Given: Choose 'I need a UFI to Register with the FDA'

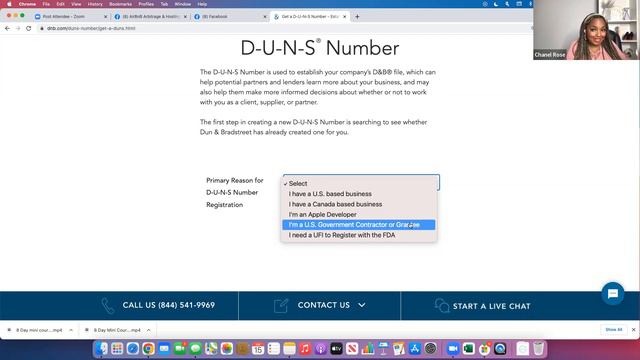Looking at the screenshot, I should (x=359, y=235).
